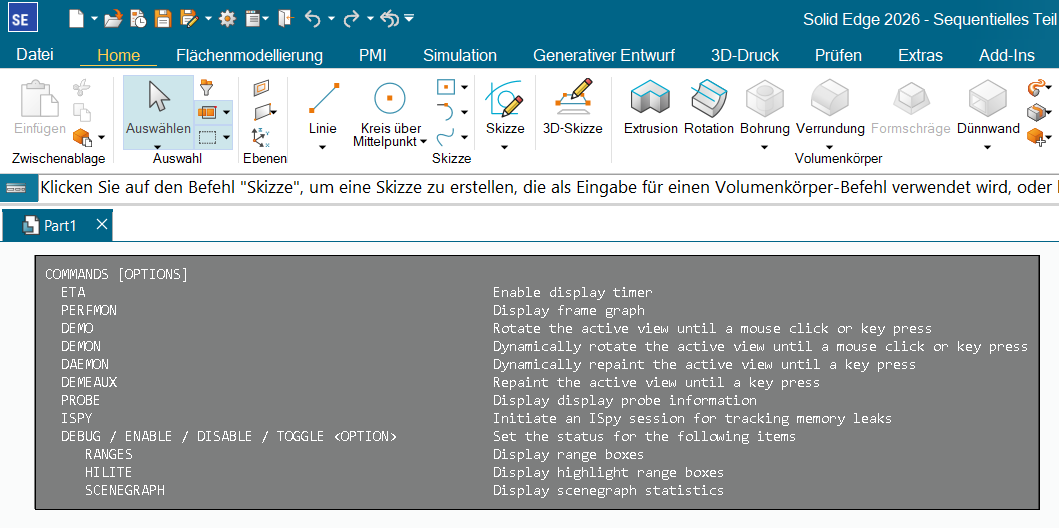Switch to the Generativer Entwurf tab
This screenshot has height=528, width=1059.
coord(604,55)
